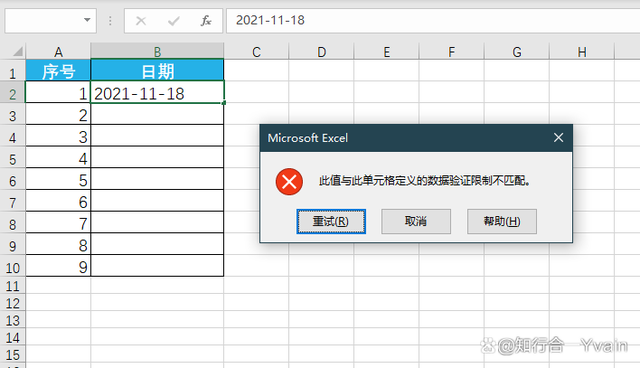Click empty date cell B6
This screenshot has height=368, width=640.
coord(157,179)
